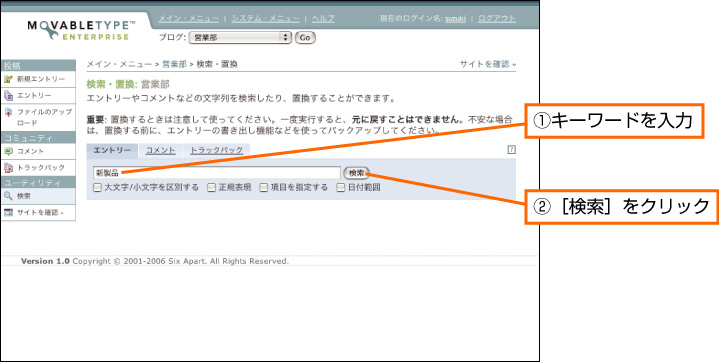The width and height of the screenshot is (719, 362).
Task: Click the ファイルのアップロード upload icon
Action: [x=8, y=112]
